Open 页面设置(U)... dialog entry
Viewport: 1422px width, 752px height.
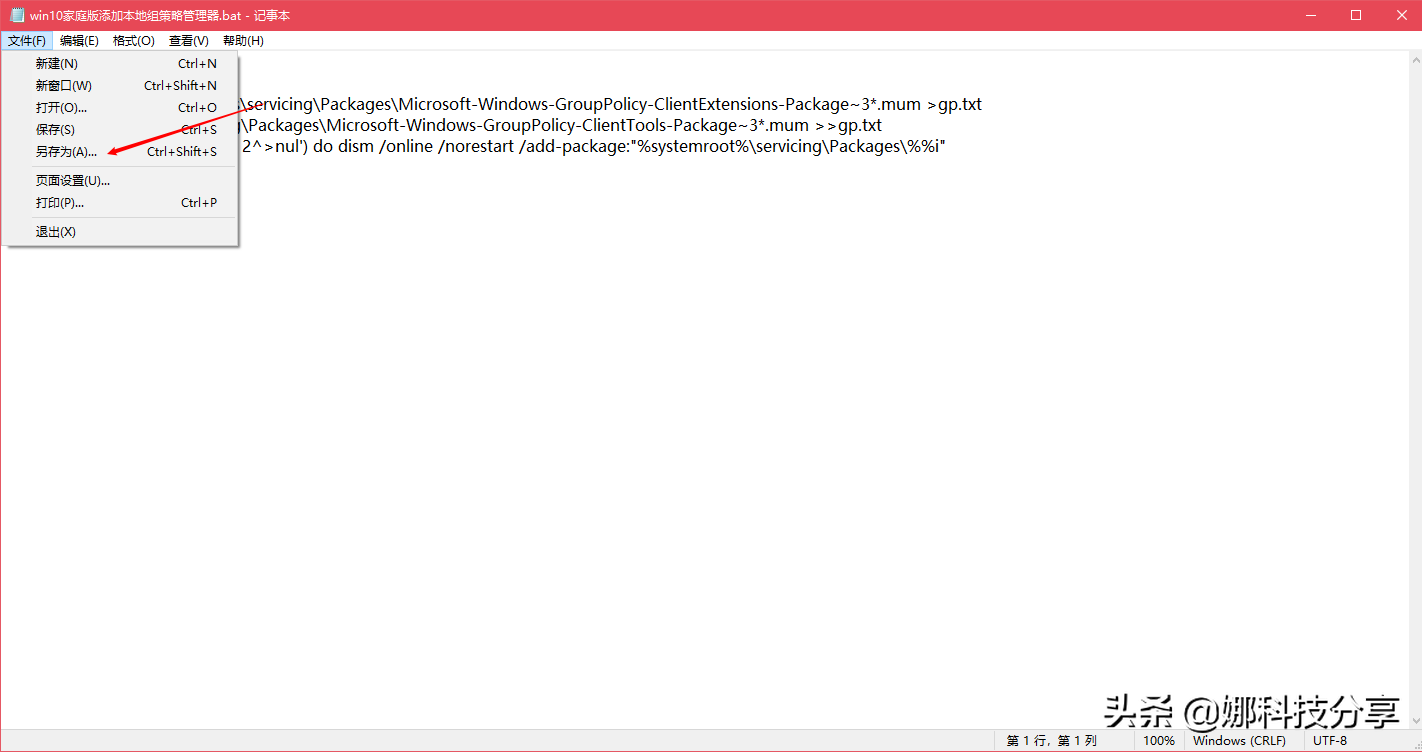click(120, 181)
